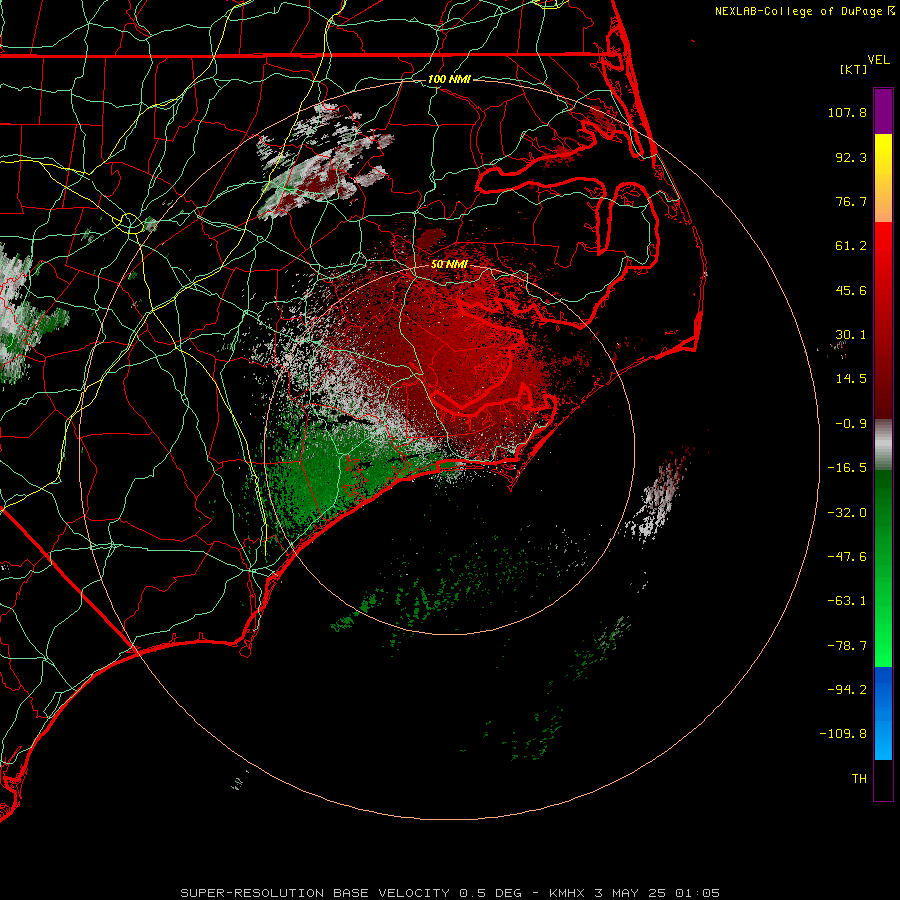Viewport: 900px width, 900px height.
Task: Click the -47.6 velocity scale value
Action: (847, 557)
